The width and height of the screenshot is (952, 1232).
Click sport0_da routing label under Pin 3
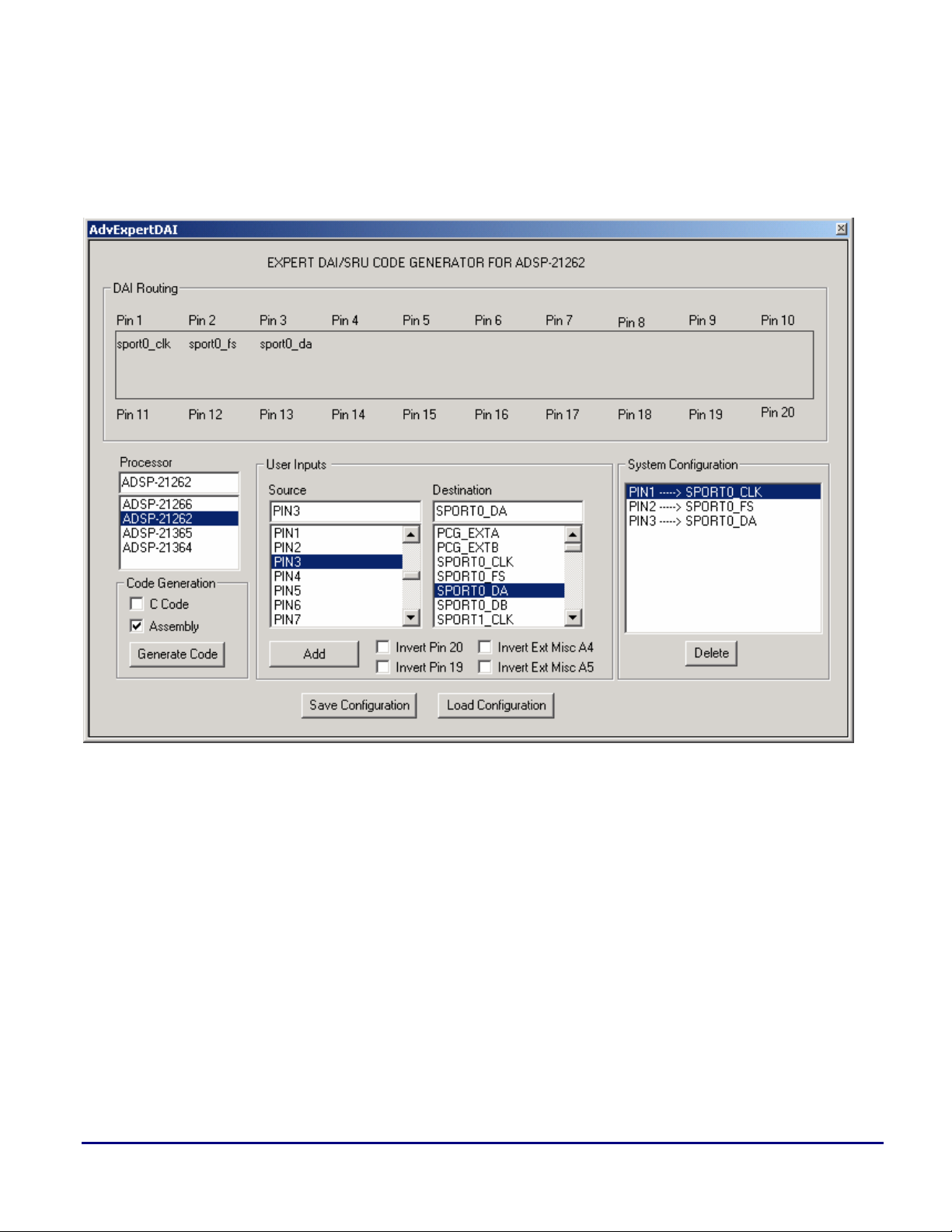[286, 344]
